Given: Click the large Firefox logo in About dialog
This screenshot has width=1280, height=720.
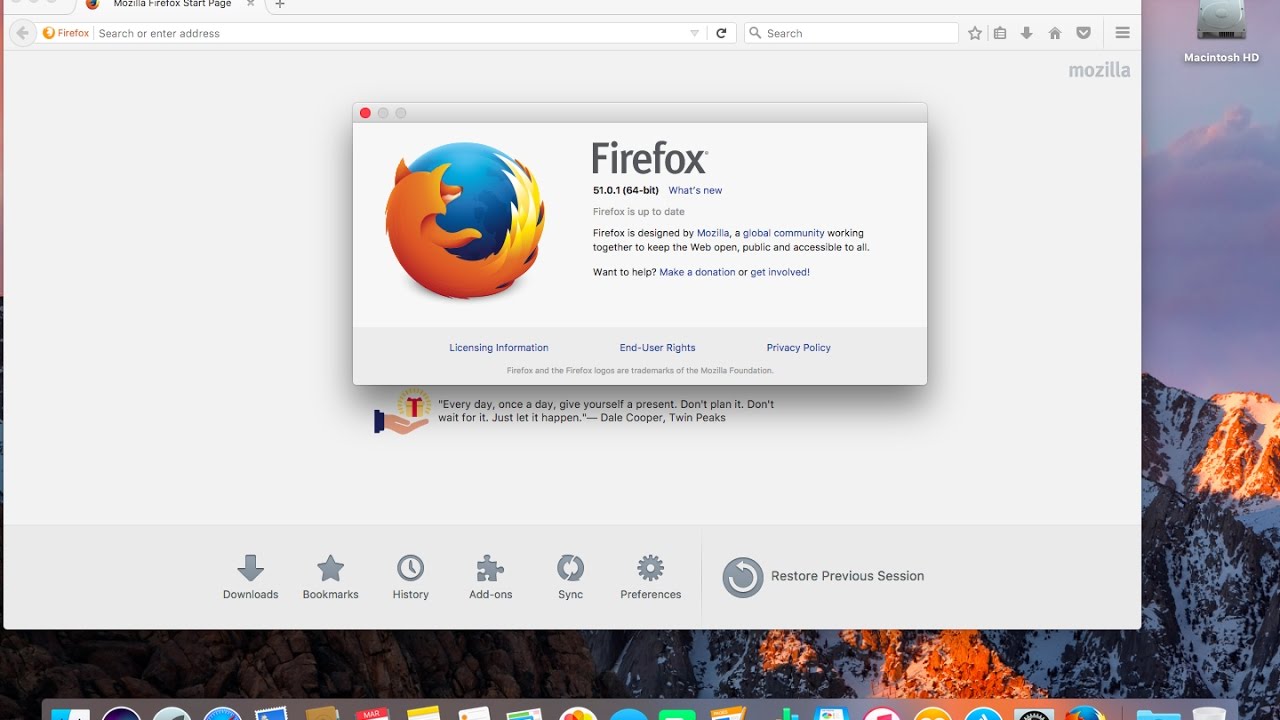Looking at the screenshot, I should pyautogui.click(x=465, y=221).
